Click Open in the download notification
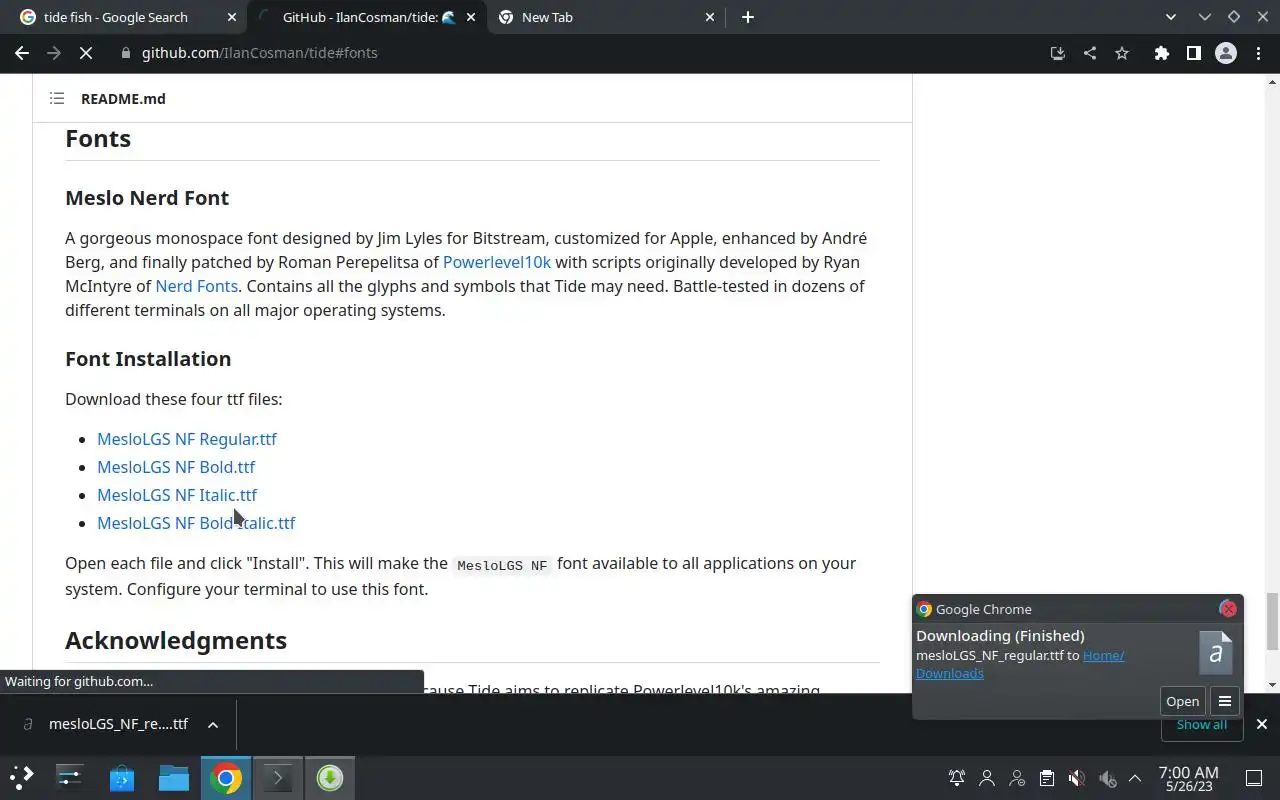 (x=1182, y=701)
